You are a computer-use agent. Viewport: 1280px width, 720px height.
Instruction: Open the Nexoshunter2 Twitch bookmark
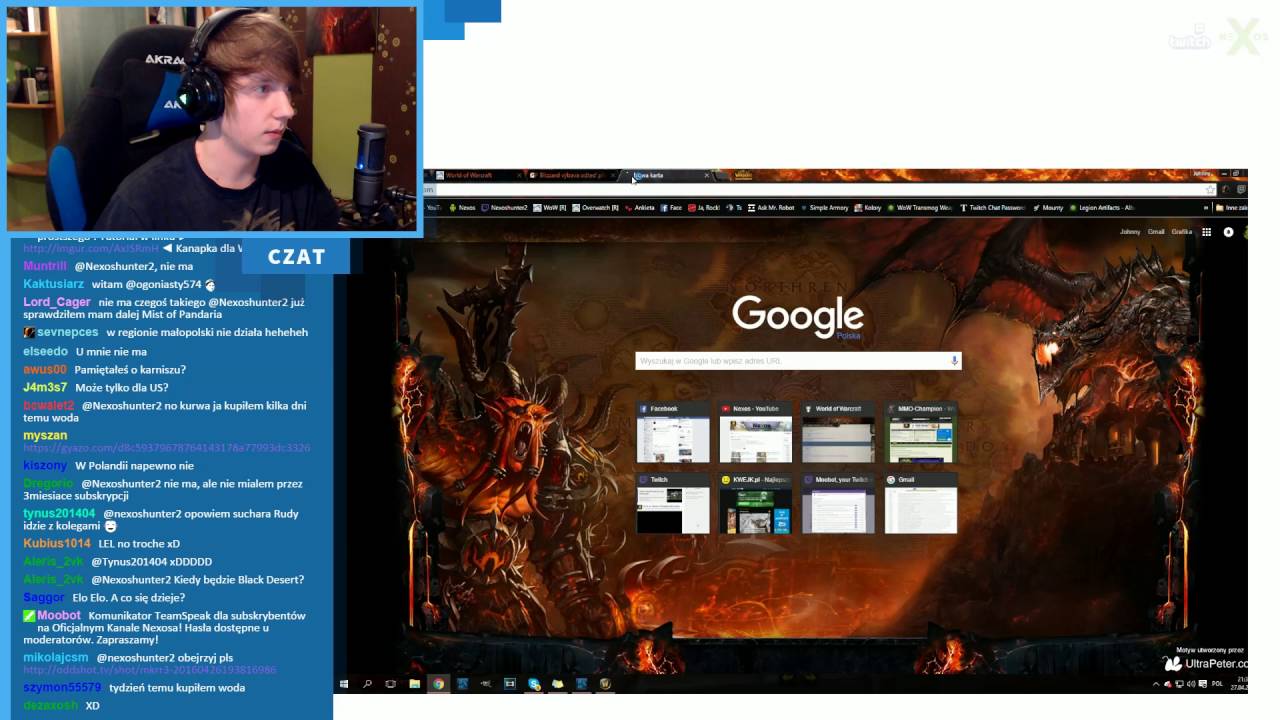click(x=504, y=208)
